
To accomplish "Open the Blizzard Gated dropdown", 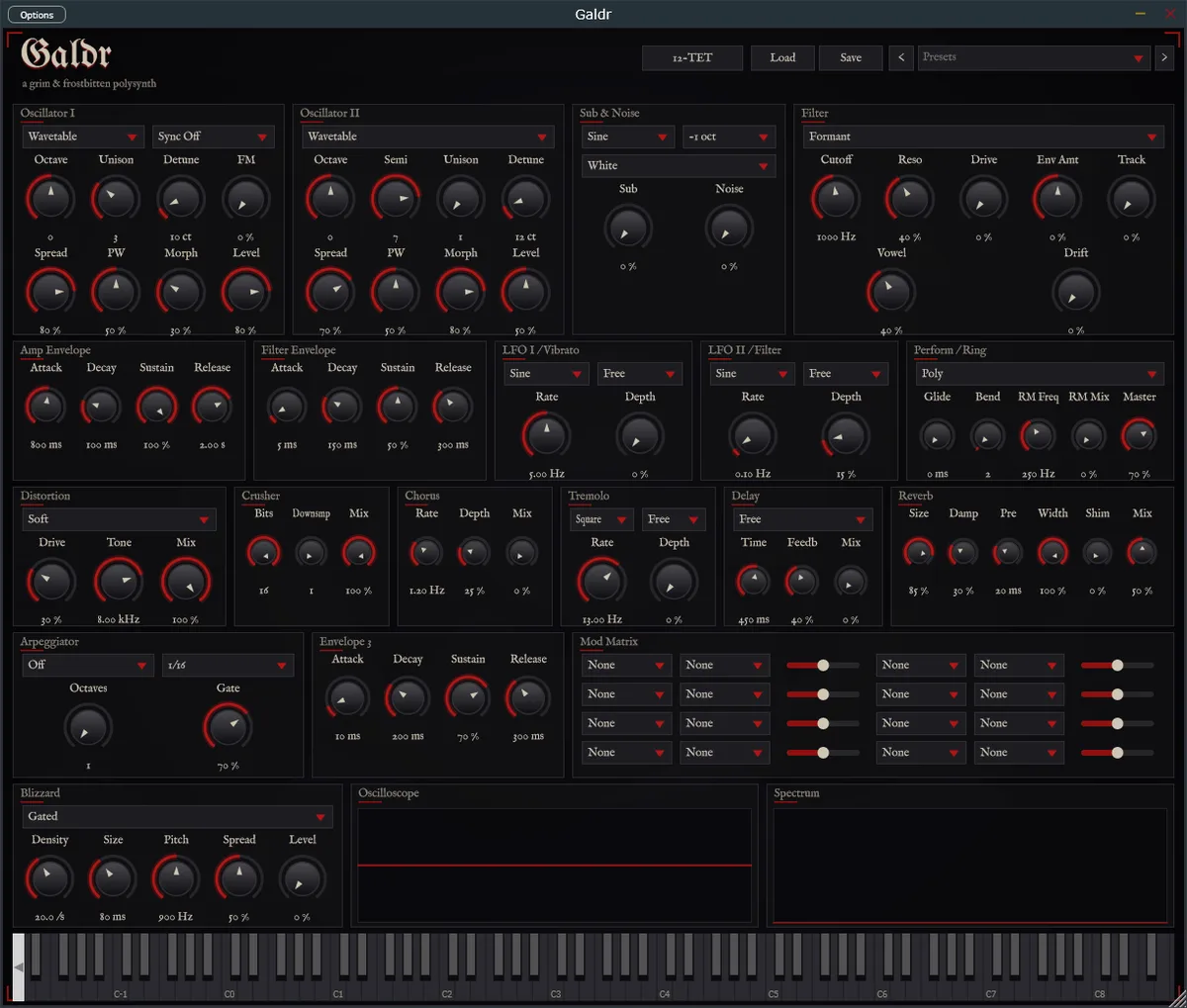I will pos(177,817).
